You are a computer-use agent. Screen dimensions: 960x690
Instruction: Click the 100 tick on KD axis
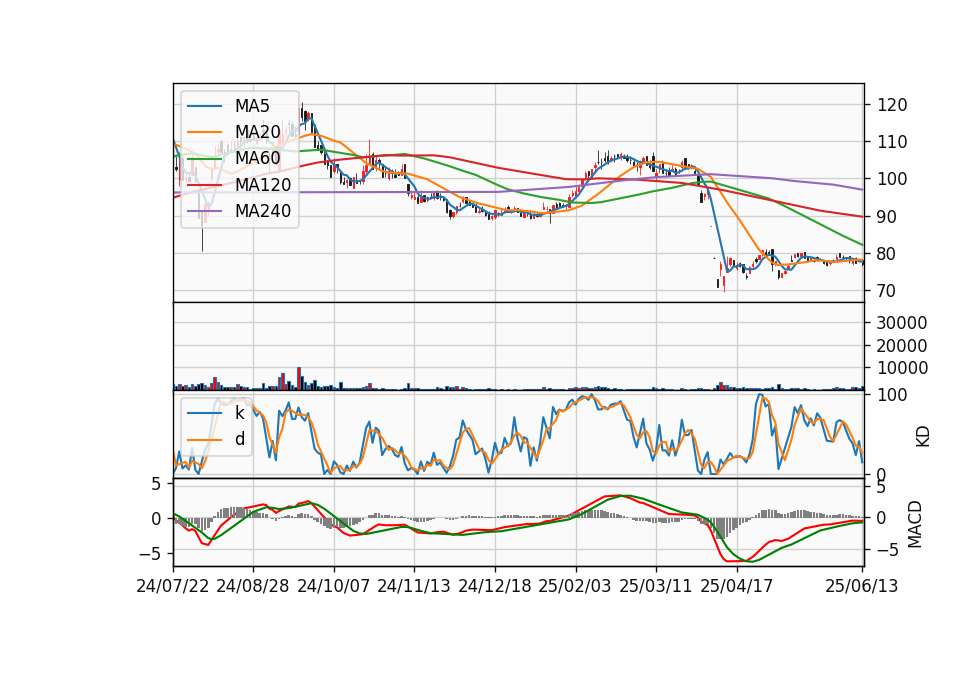[x=892, y=395]
